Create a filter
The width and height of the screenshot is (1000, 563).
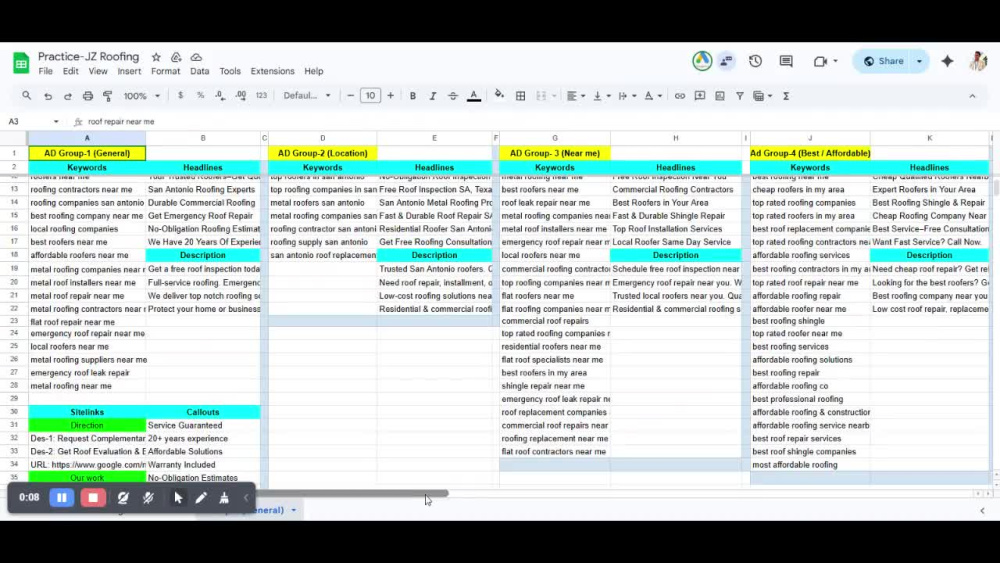pos(740,96)
